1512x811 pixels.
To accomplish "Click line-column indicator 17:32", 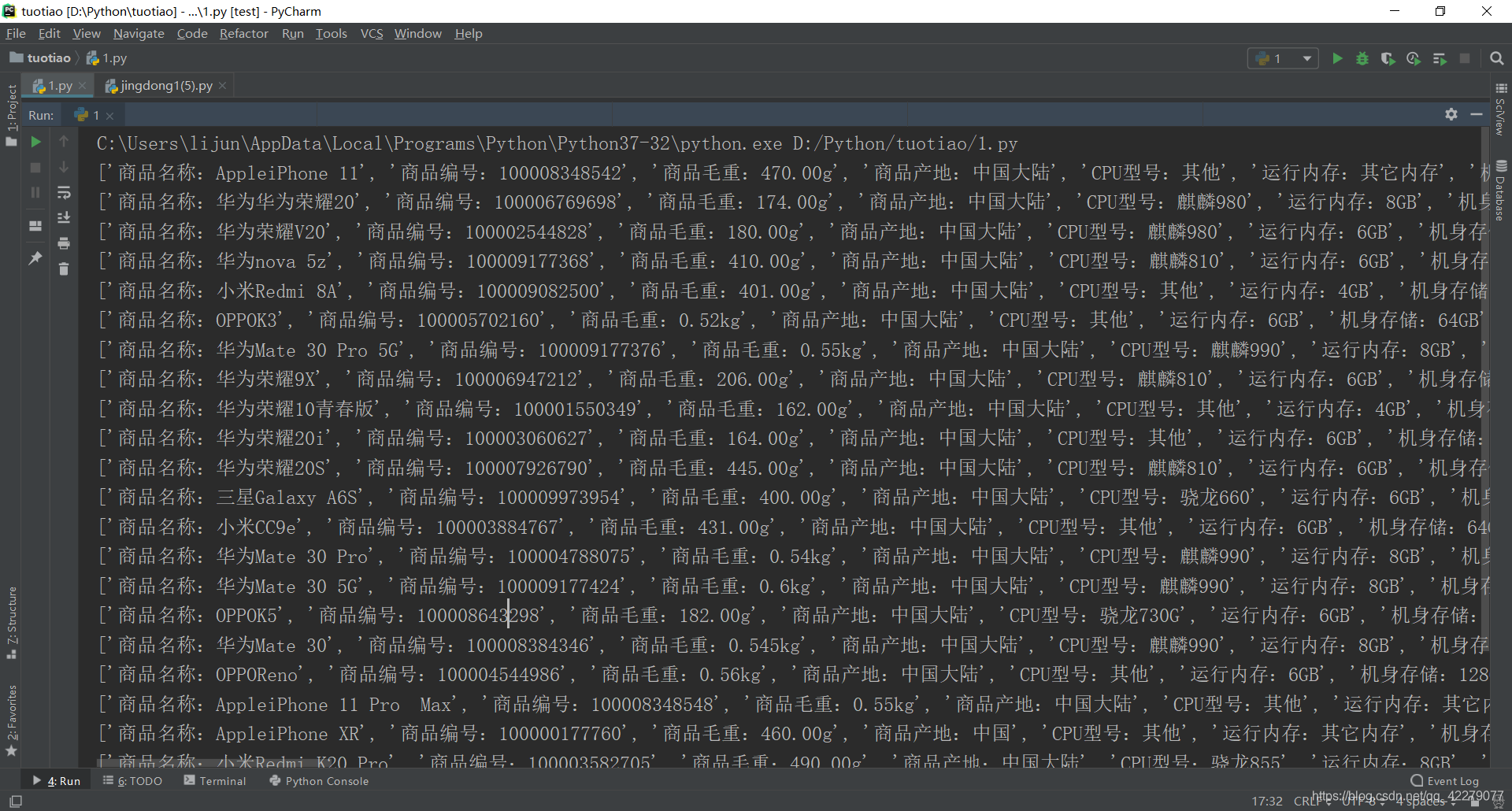I will [1267, 801].
